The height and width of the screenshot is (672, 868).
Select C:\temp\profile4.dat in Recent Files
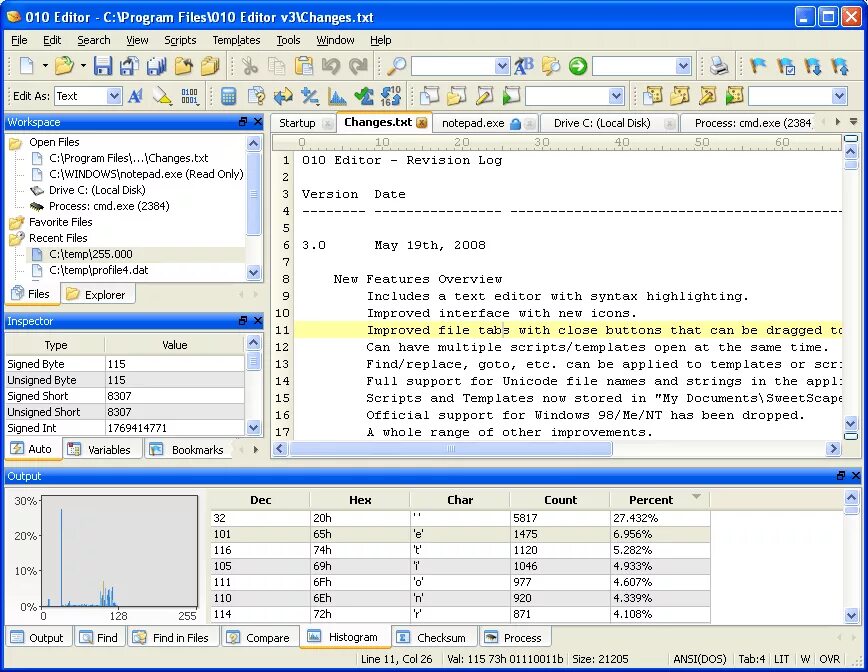pyautogui.click(x=99, y=270)
